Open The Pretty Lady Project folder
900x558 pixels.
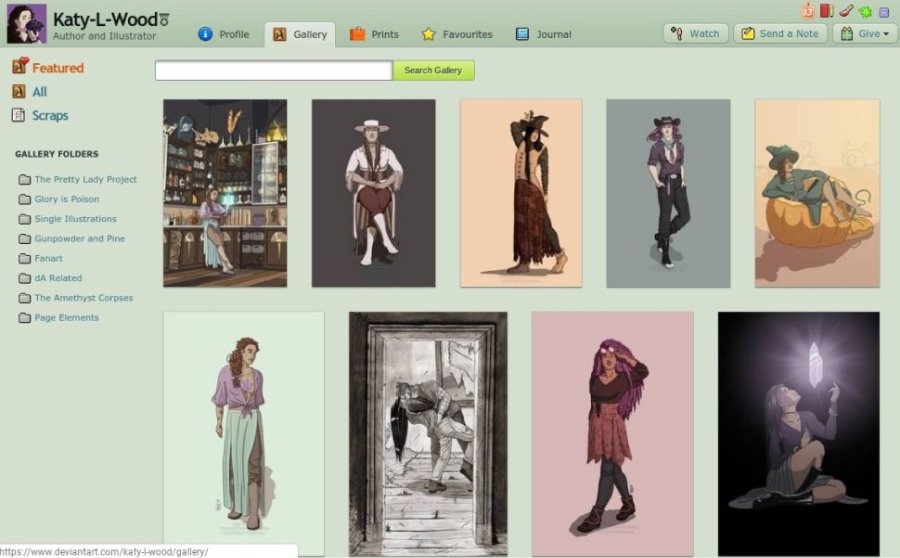85,180
